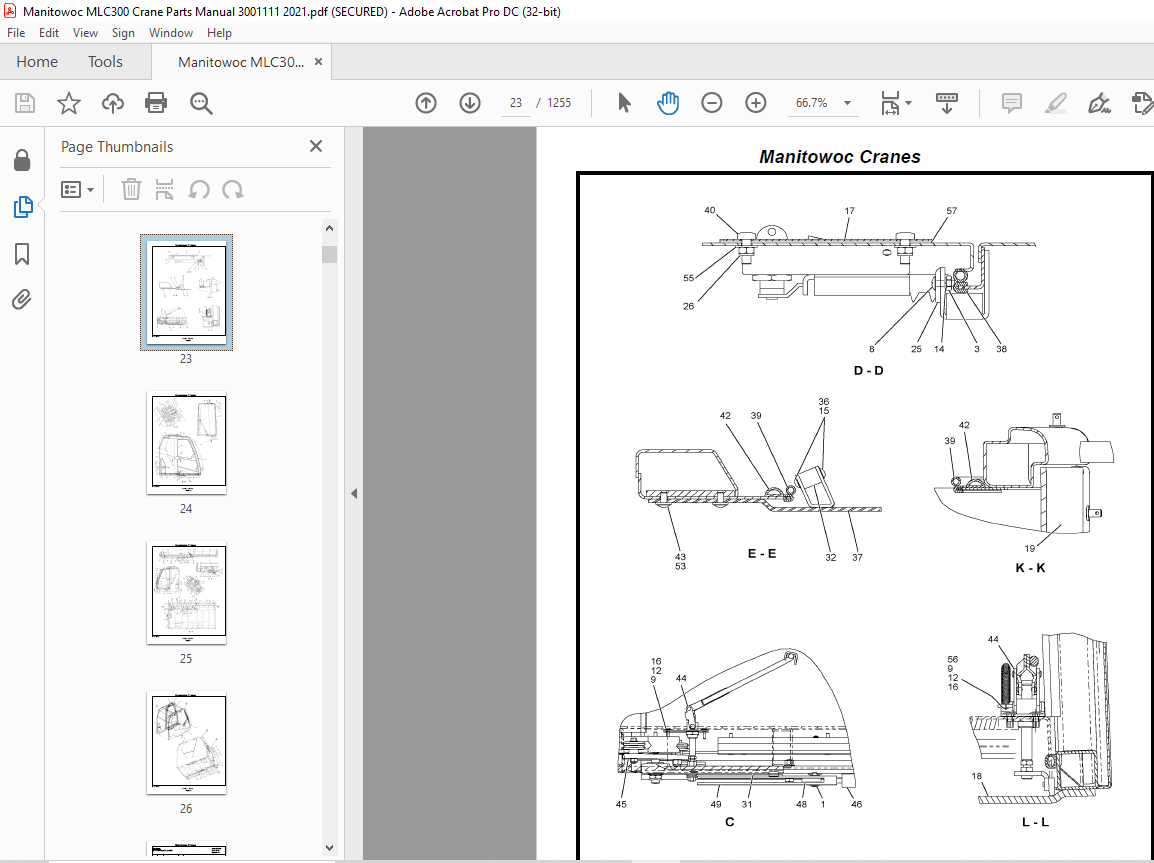Rotate page clockwise
1154x863 pixels.
point(233,190)
